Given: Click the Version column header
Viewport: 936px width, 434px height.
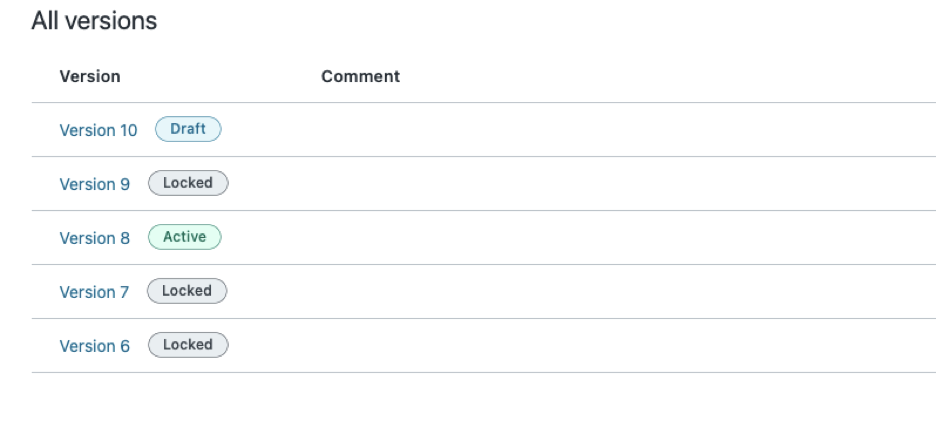Looking at the screenshot, I should (x=90, y=76).
